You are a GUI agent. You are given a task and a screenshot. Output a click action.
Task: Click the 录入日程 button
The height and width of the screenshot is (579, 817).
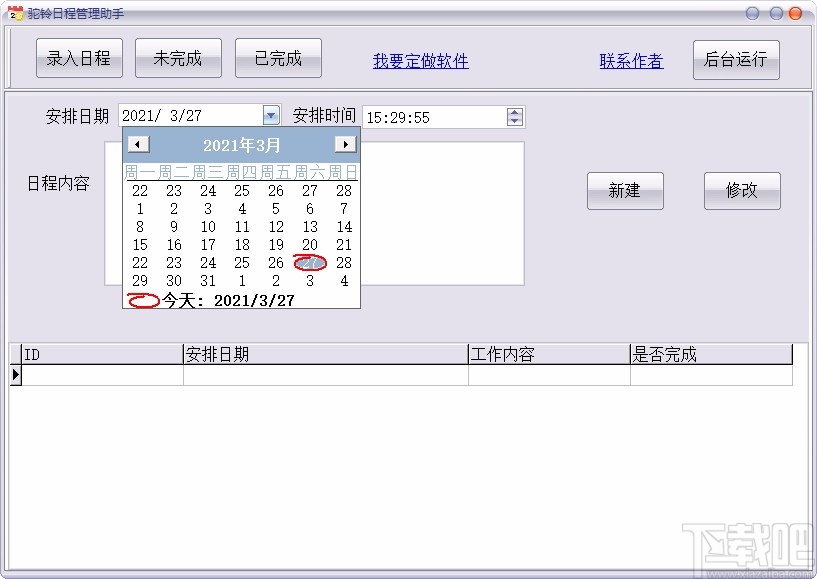pyautogui.click(x=79, y=58)
